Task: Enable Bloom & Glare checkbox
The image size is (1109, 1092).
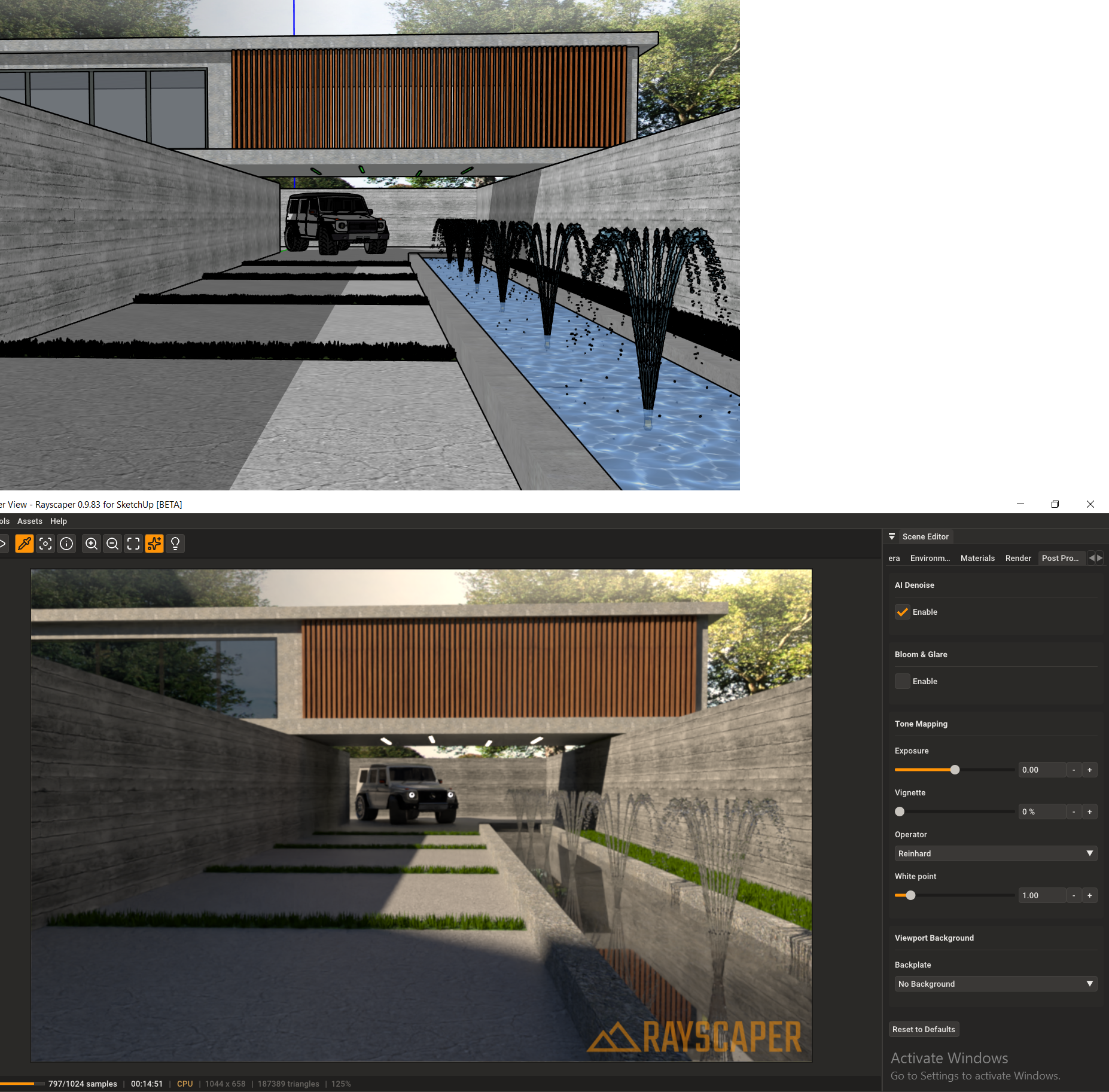Action: [x=902, y=681]
